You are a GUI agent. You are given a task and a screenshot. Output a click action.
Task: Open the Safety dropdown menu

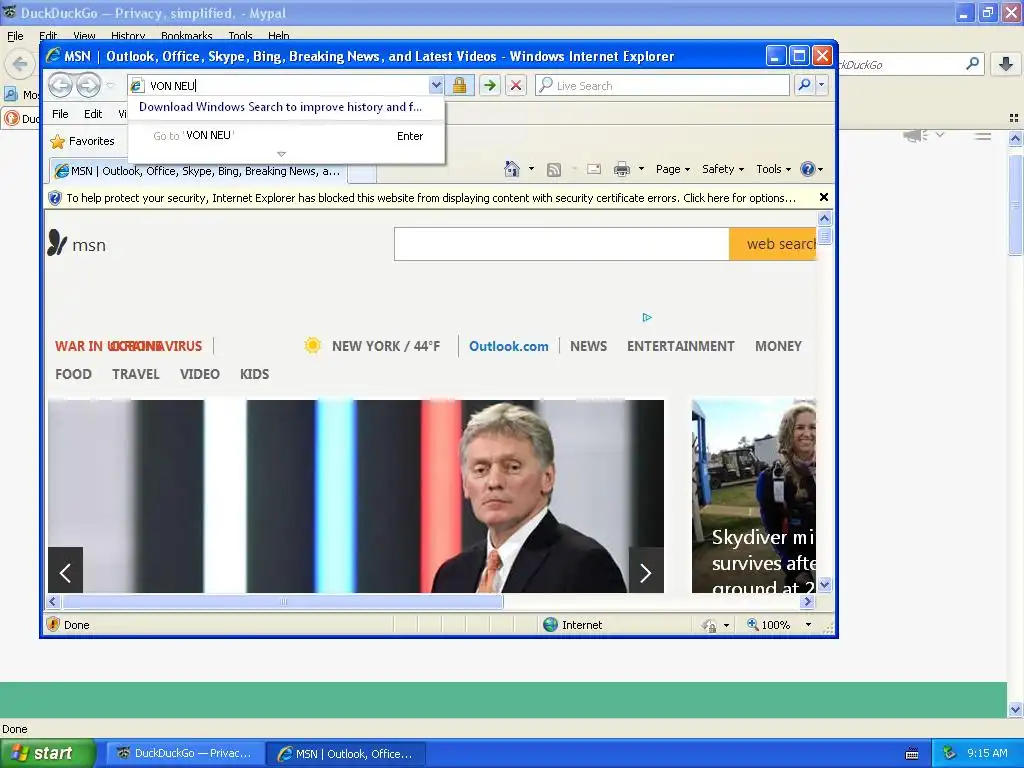722,169
